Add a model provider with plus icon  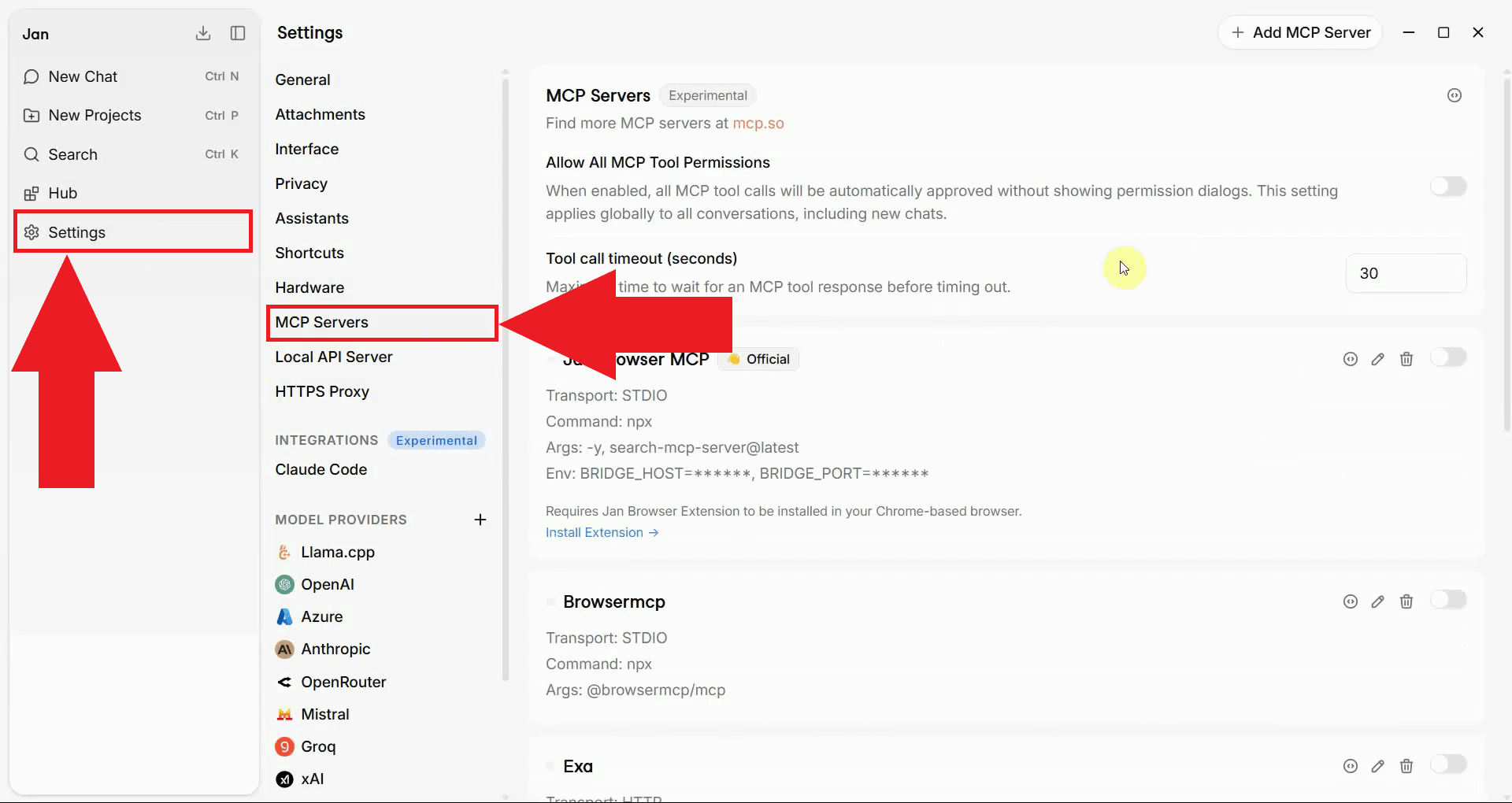(480, 520)
